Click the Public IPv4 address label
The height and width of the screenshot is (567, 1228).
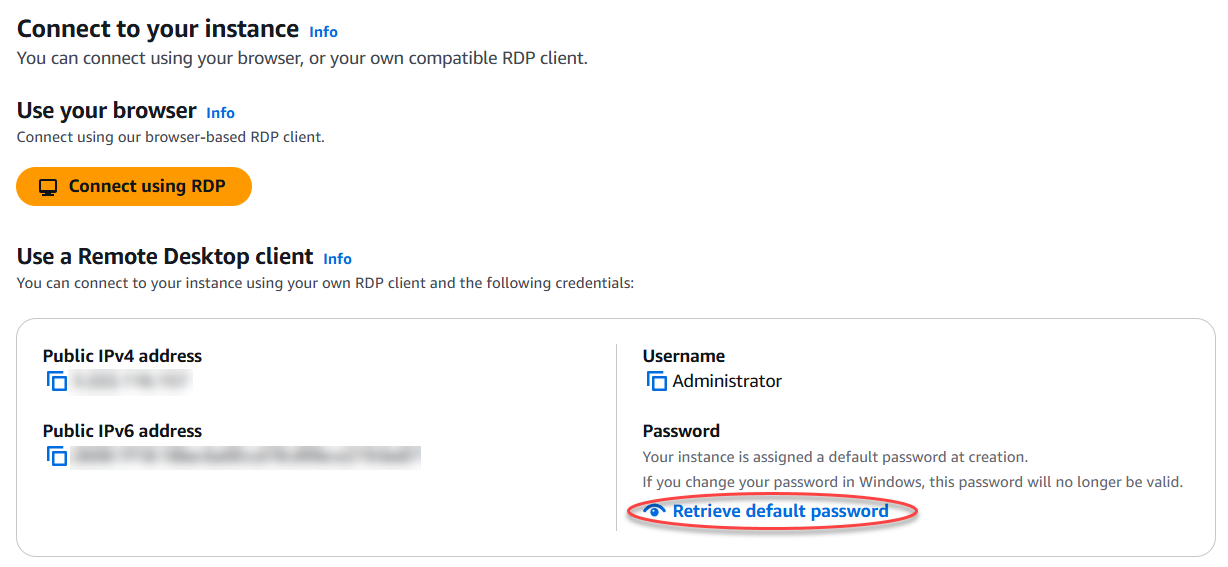pyautogui.click(x=122, y=356)
